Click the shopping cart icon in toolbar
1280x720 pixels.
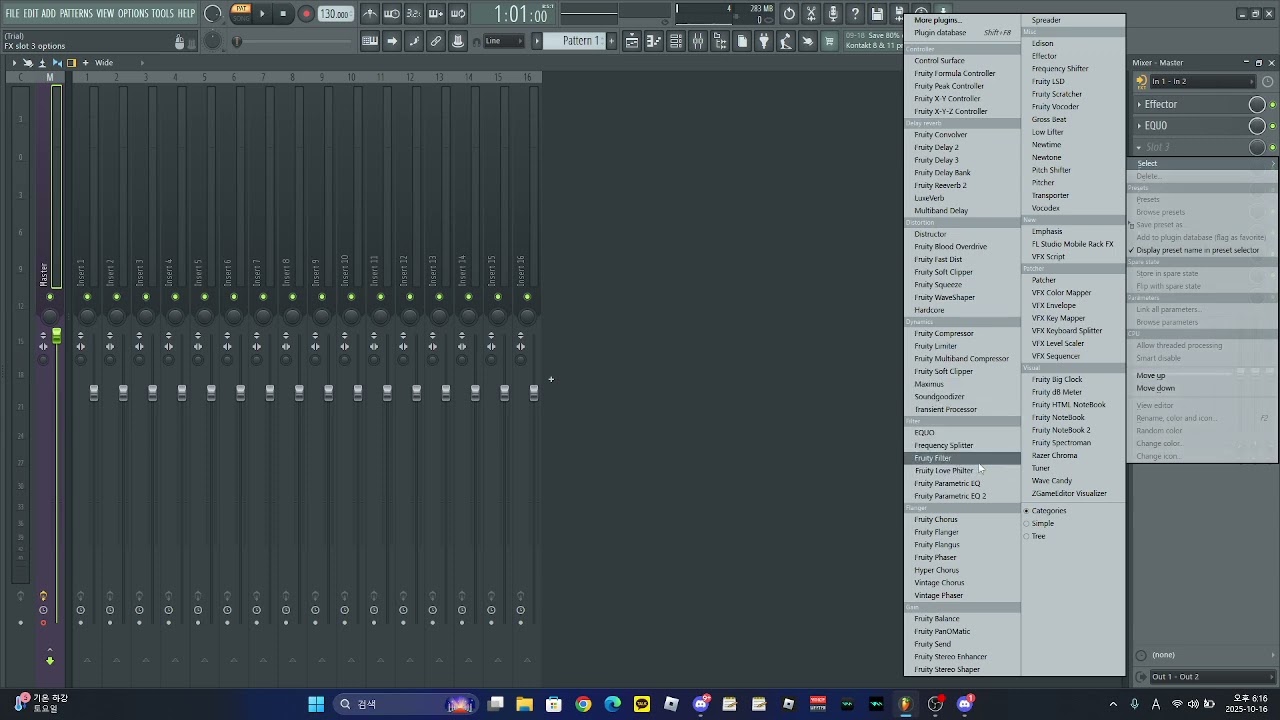[829, 41]
